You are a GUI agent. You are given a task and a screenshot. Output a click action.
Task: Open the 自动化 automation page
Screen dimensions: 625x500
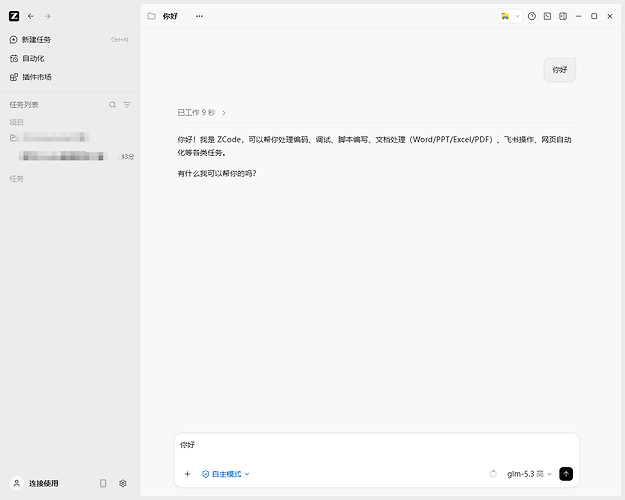tap(69, 58)
